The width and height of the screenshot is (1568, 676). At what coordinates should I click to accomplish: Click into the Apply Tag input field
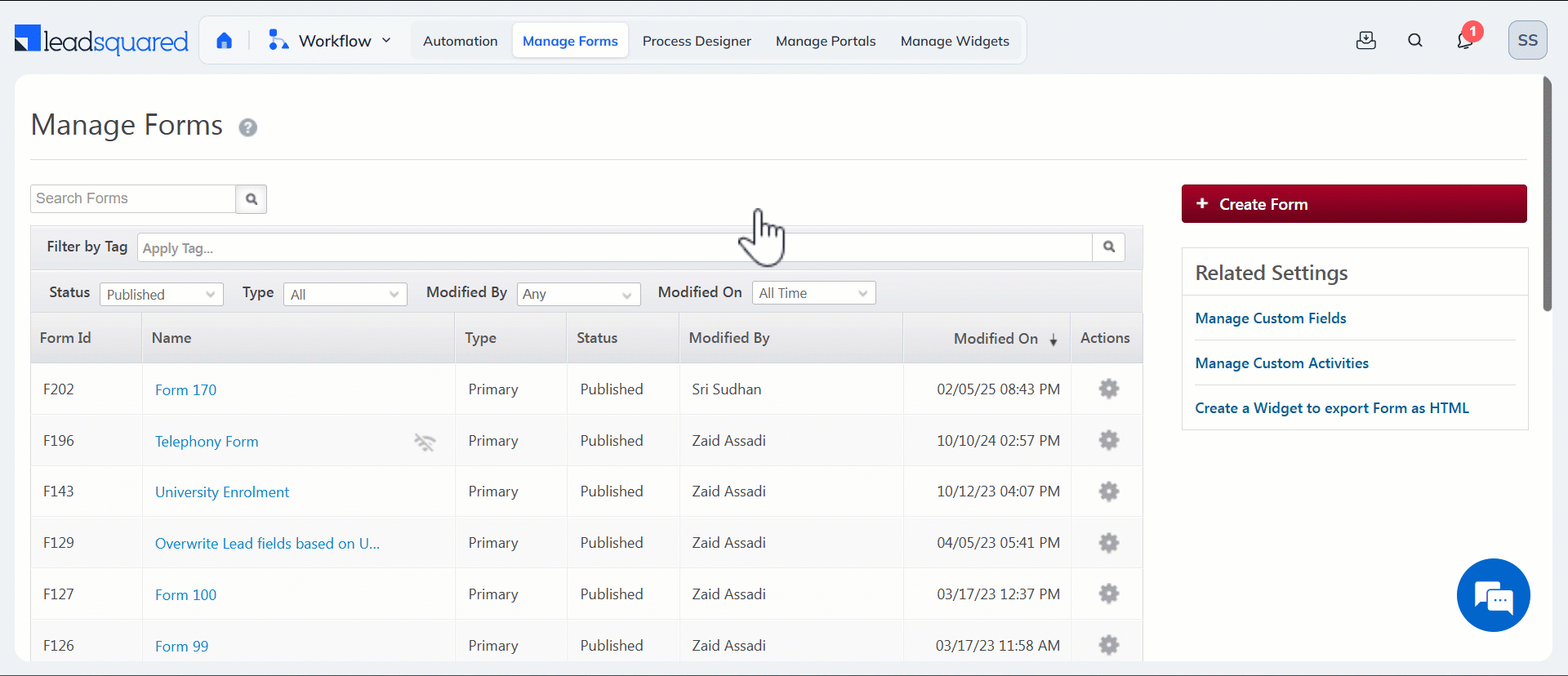click(612, 248)
